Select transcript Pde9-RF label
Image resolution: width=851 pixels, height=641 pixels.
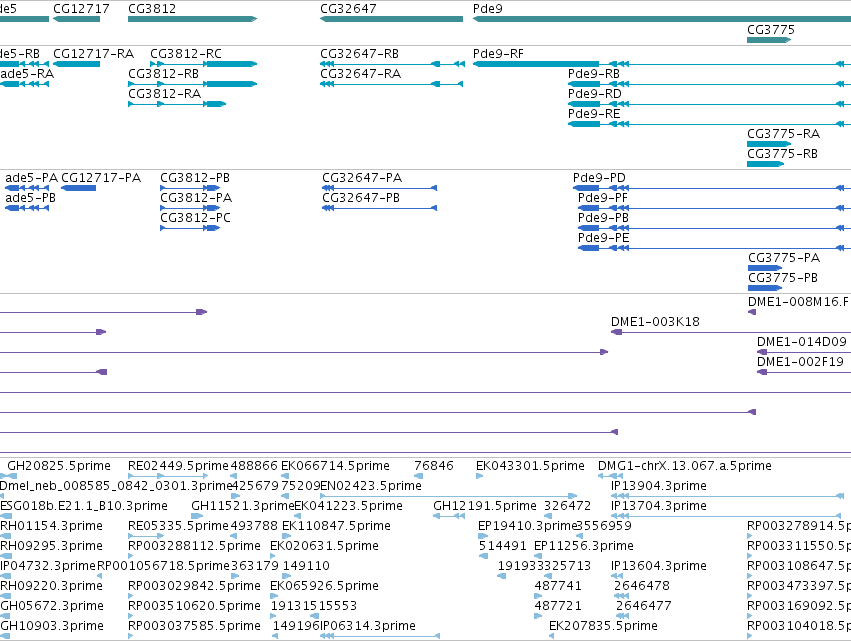click(498, 54)
